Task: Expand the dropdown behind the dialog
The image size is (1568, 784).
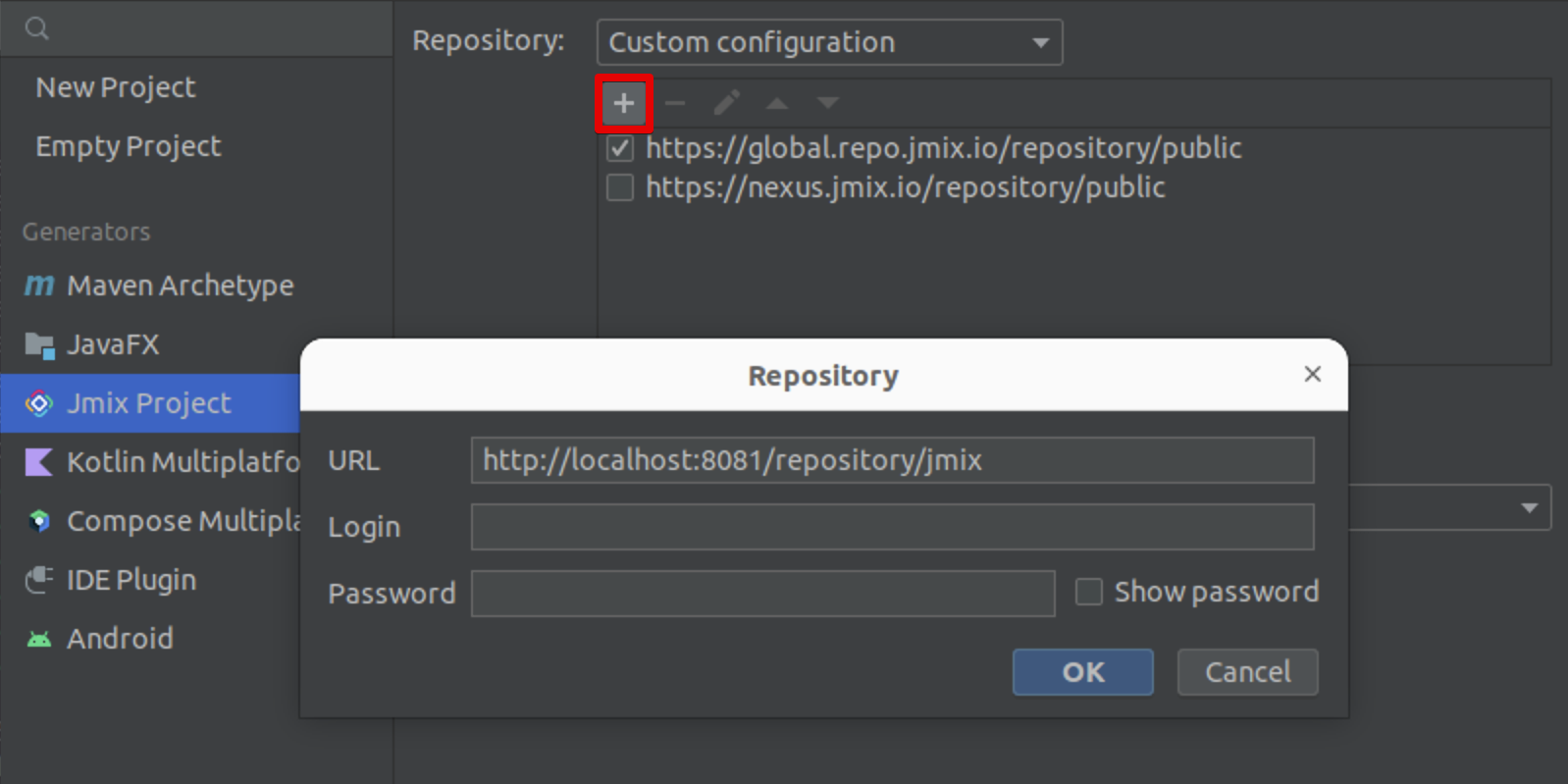Action: tap(1528, 508)
